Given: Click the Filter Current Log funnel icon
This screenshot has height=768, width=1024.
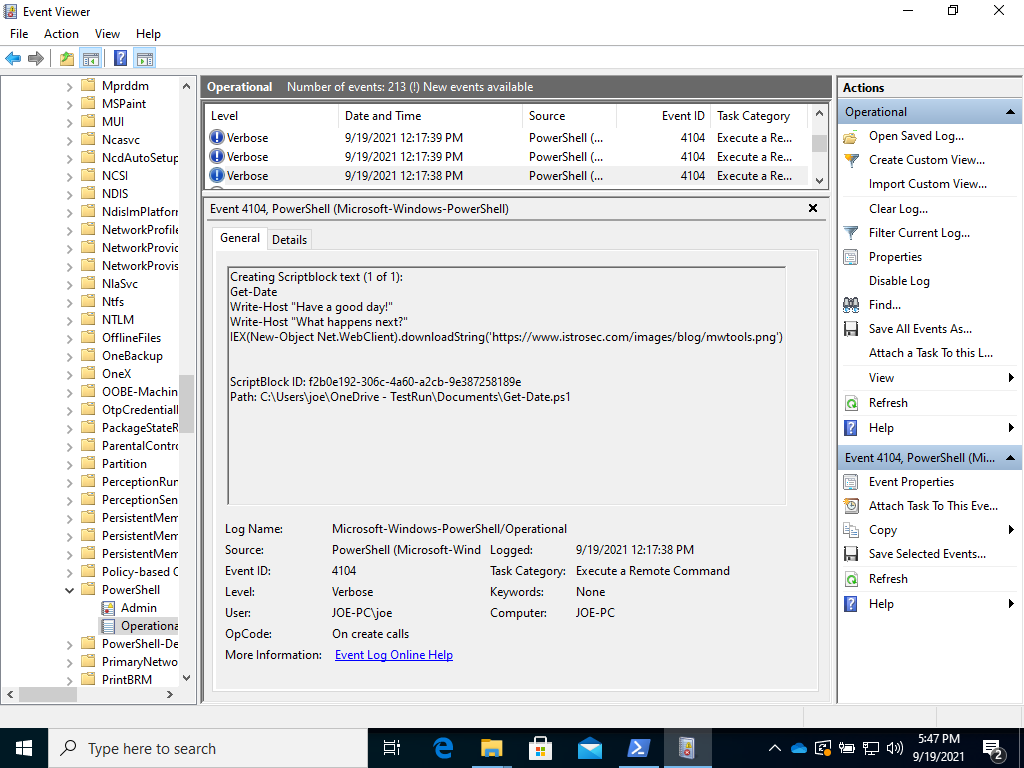Looking at the screenshot, I should pos(850,233).
